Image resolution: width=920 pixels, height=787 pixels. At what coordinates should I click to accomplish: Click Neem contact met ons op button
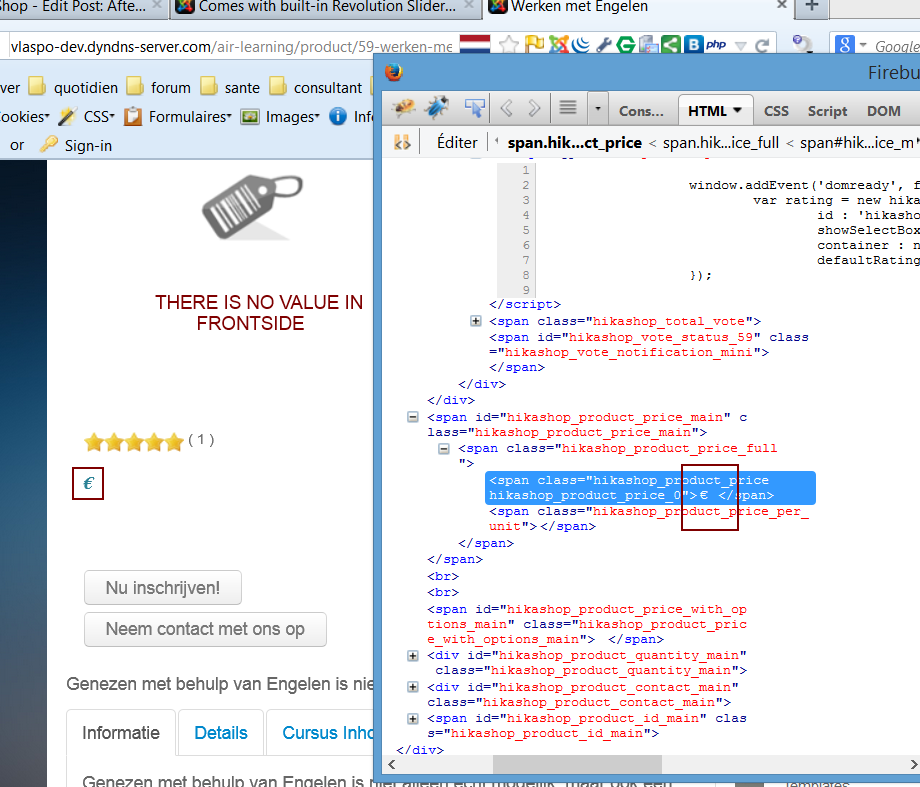click(x=205, y=629)
